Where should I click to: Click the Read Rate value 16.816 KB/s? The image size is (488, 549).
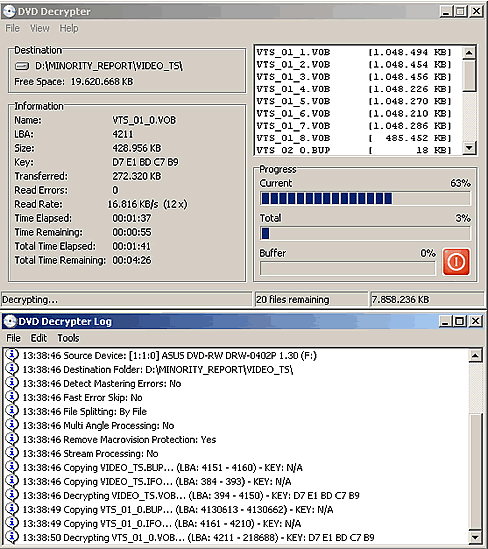pos(133,204)
